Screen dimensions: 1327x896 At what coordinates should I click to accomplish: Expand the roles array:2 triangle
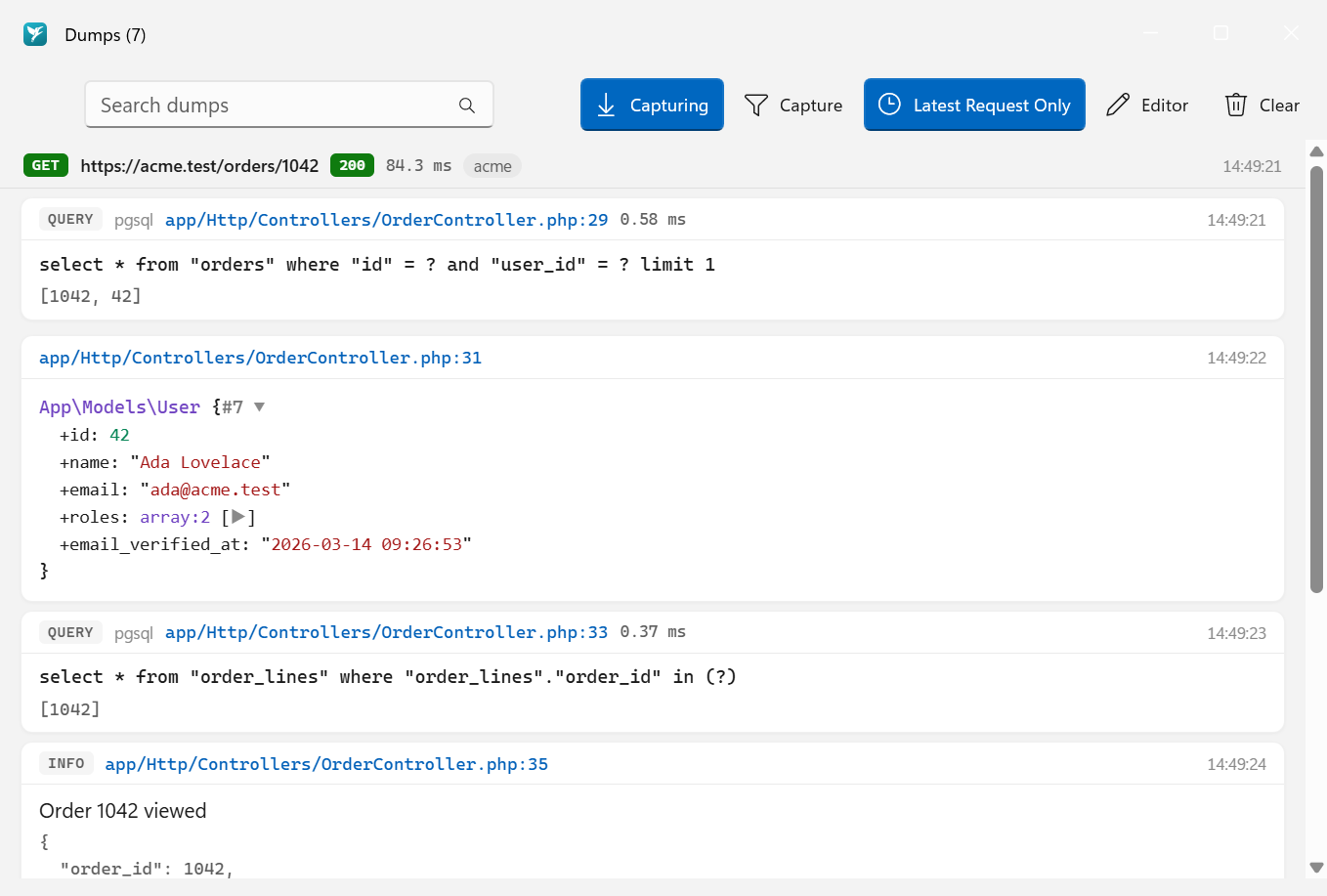[x=237, y=517]
